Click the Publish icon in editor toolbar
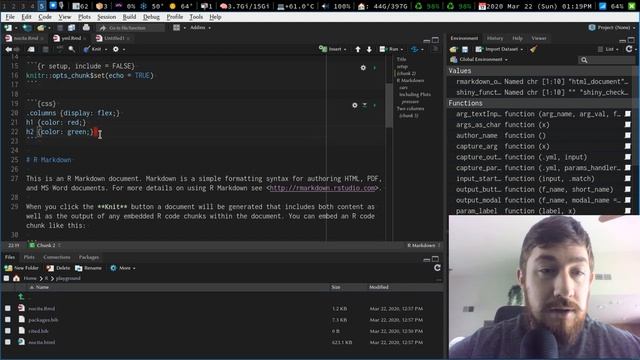This screenshot has width=640, height=360. (x=415, y=49)
